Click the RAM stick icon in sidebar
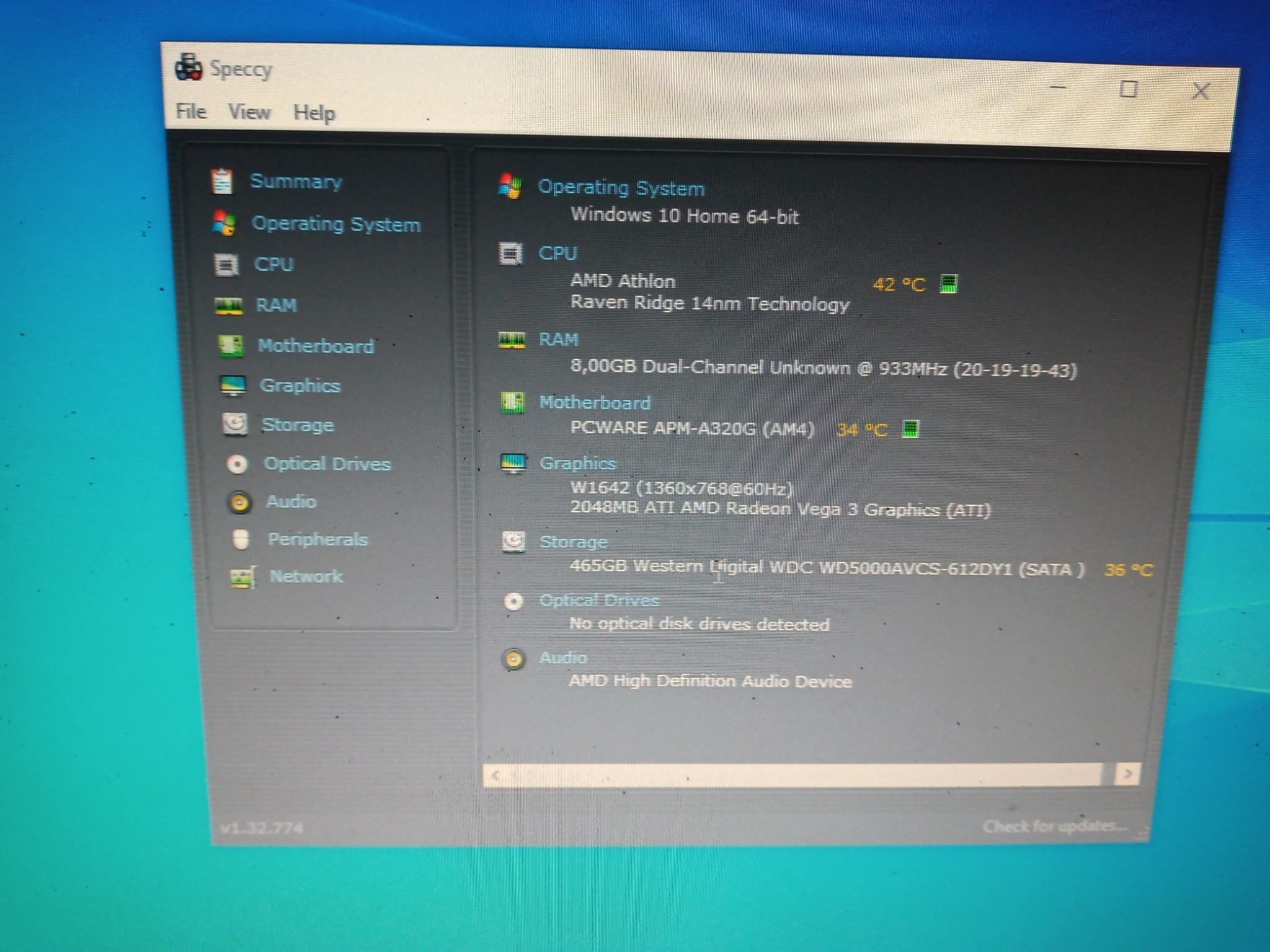 pos(229,306)
